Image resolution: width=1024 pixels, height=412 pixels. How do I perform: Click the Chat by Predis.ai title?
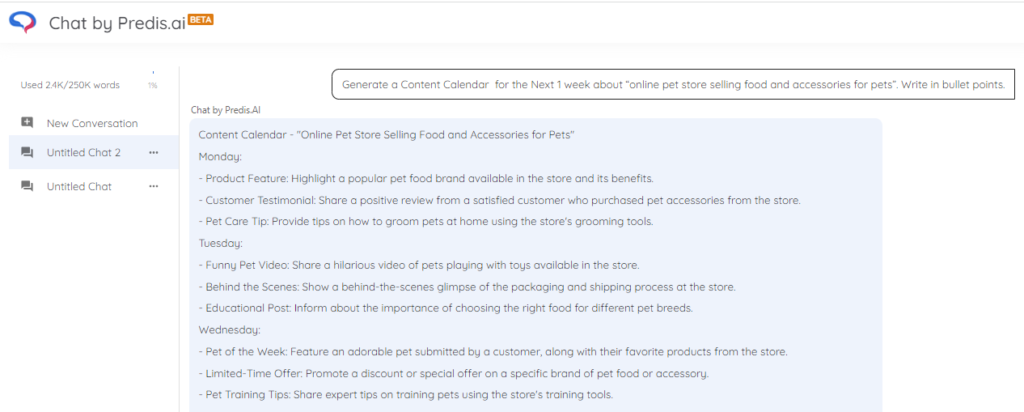coord(118,24)
